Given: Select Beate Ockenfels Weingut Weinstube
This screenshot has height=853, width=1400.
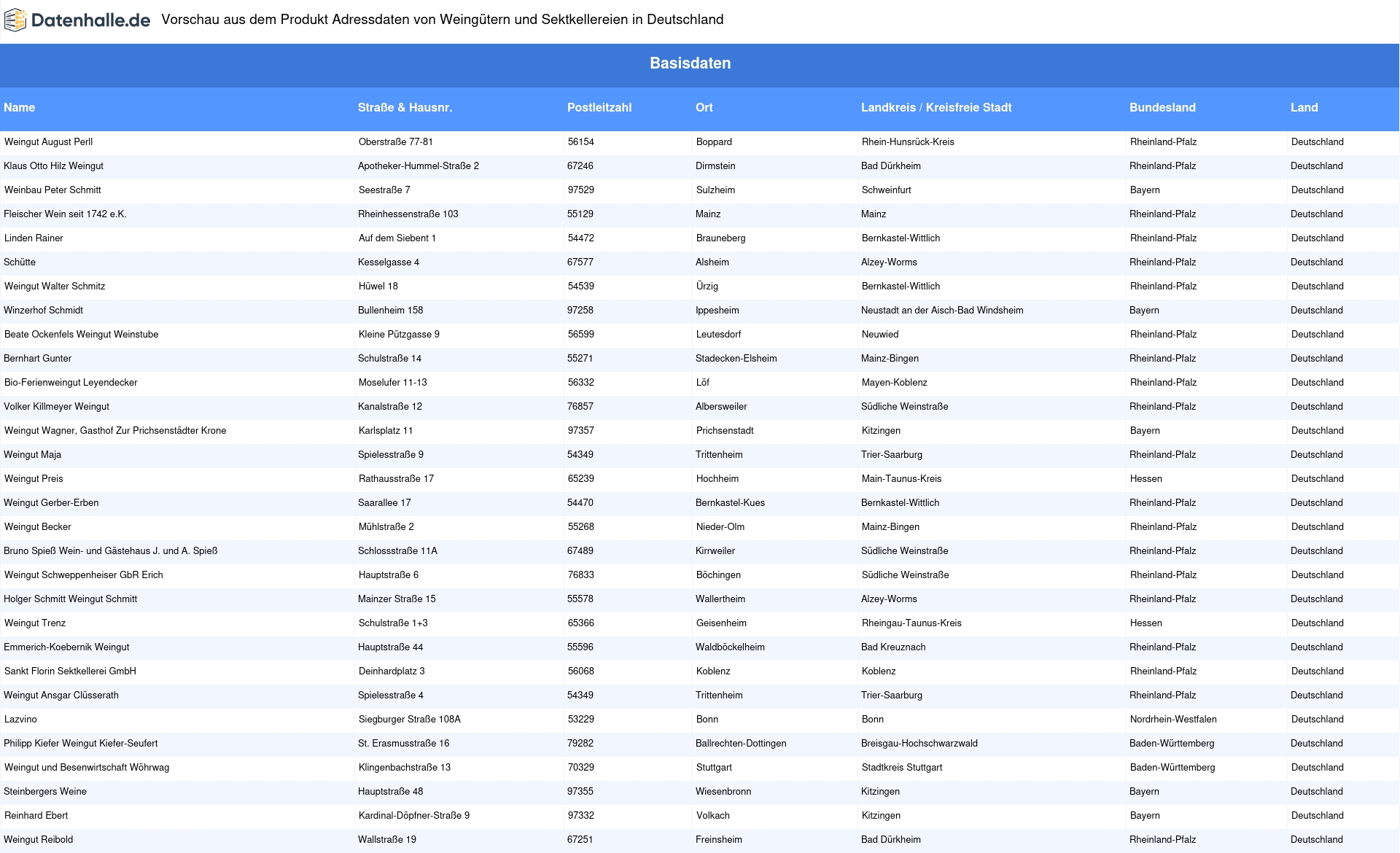Looking at the screenshot, I should (x=81, y=335).
